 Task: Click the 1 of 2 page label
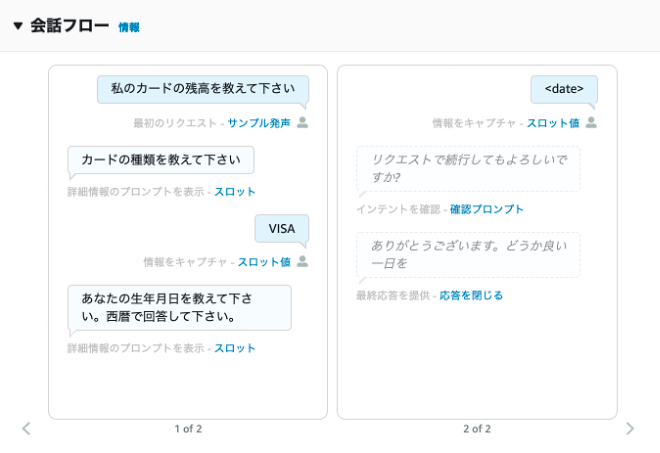click(x=188, y=429)
